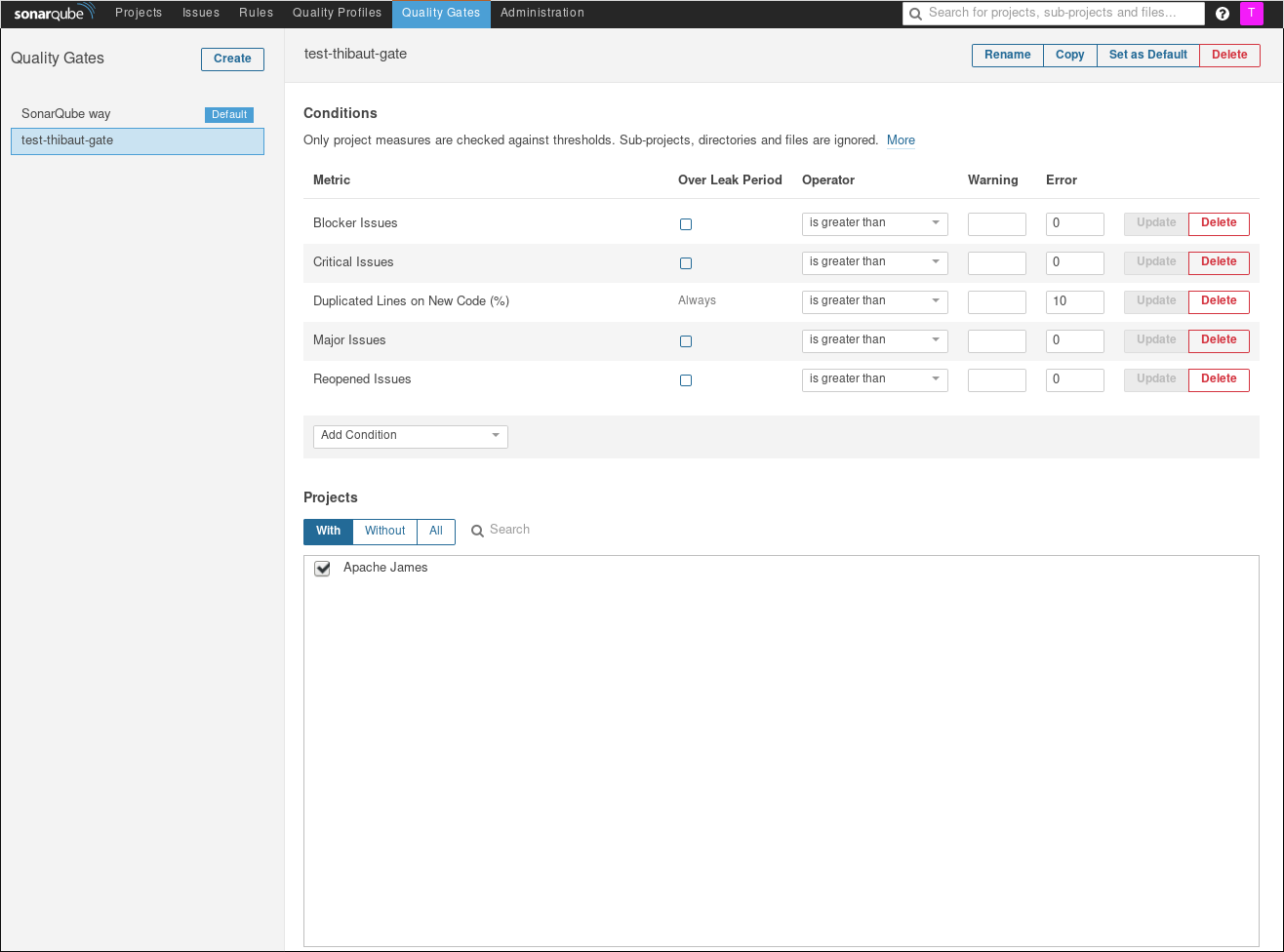Enable Over Leak Period for Reopened Issues
The image size is (1284, 952).
(x=686, y=380)
